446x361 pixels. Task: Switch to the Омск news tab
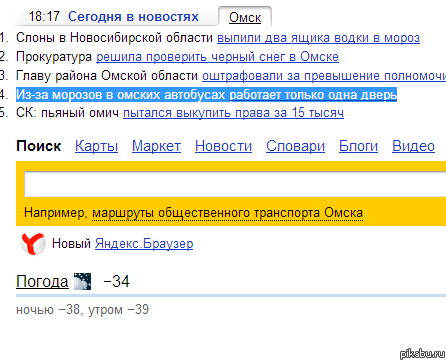click(245, 17)
